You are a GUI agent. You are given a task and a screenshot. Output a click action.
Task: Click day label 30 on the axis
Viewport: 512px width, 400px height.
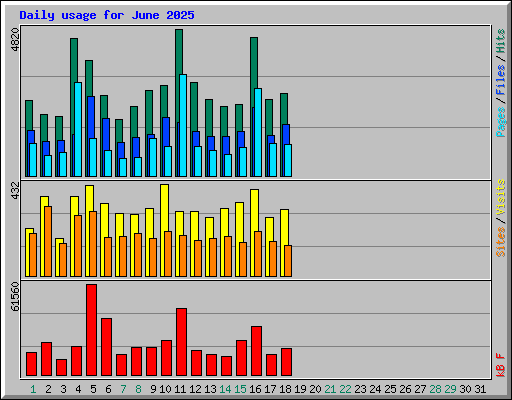465,389
